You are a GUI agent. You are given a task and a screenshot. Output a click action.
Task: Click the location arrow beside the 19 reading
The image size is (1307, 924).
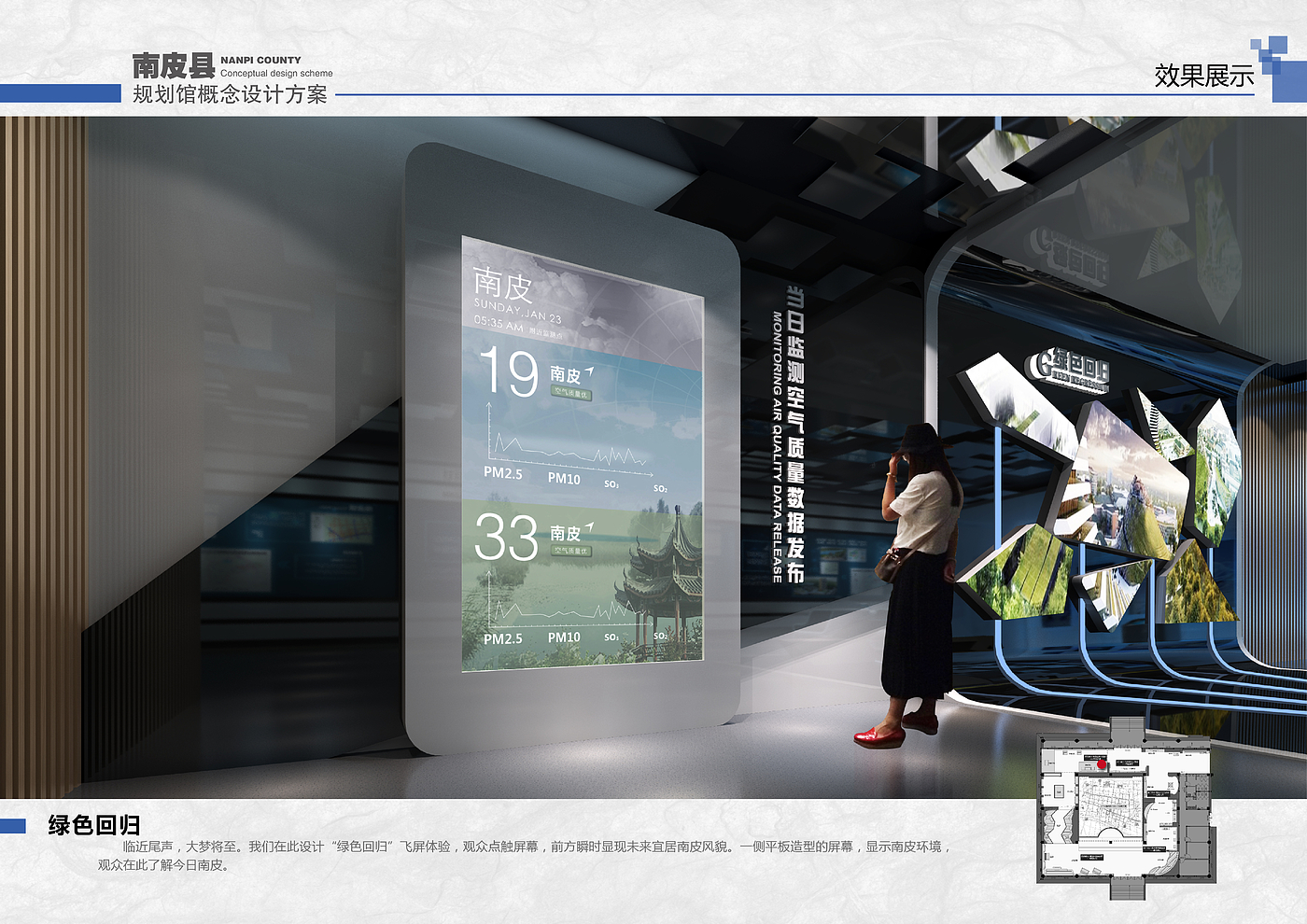(590, 371)
